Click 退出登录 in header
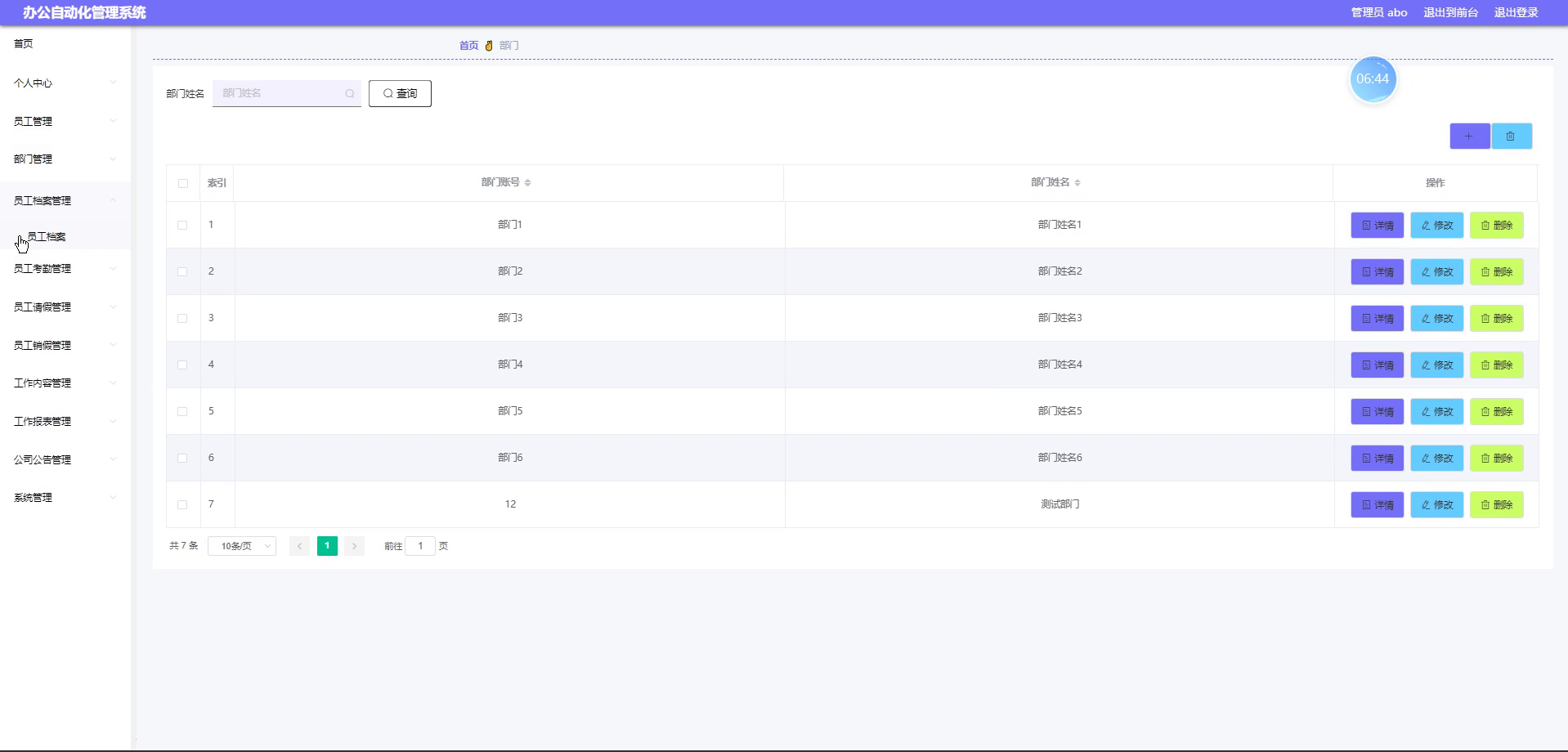The width and height of the screenshot is (1568, 752). (1516, 12)
